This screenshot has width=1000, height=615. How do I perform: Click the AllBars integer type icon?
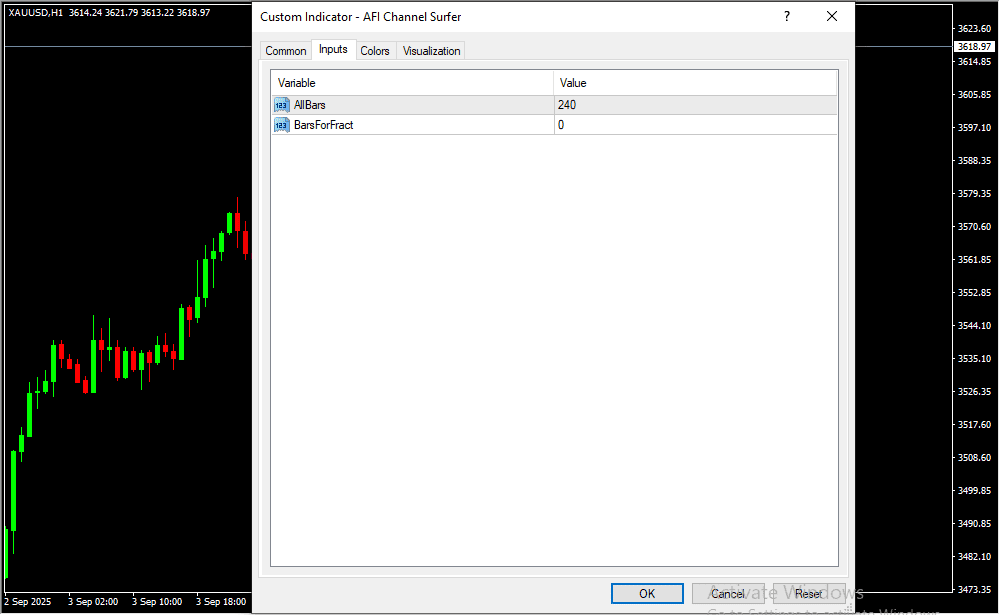pos(281,105)
